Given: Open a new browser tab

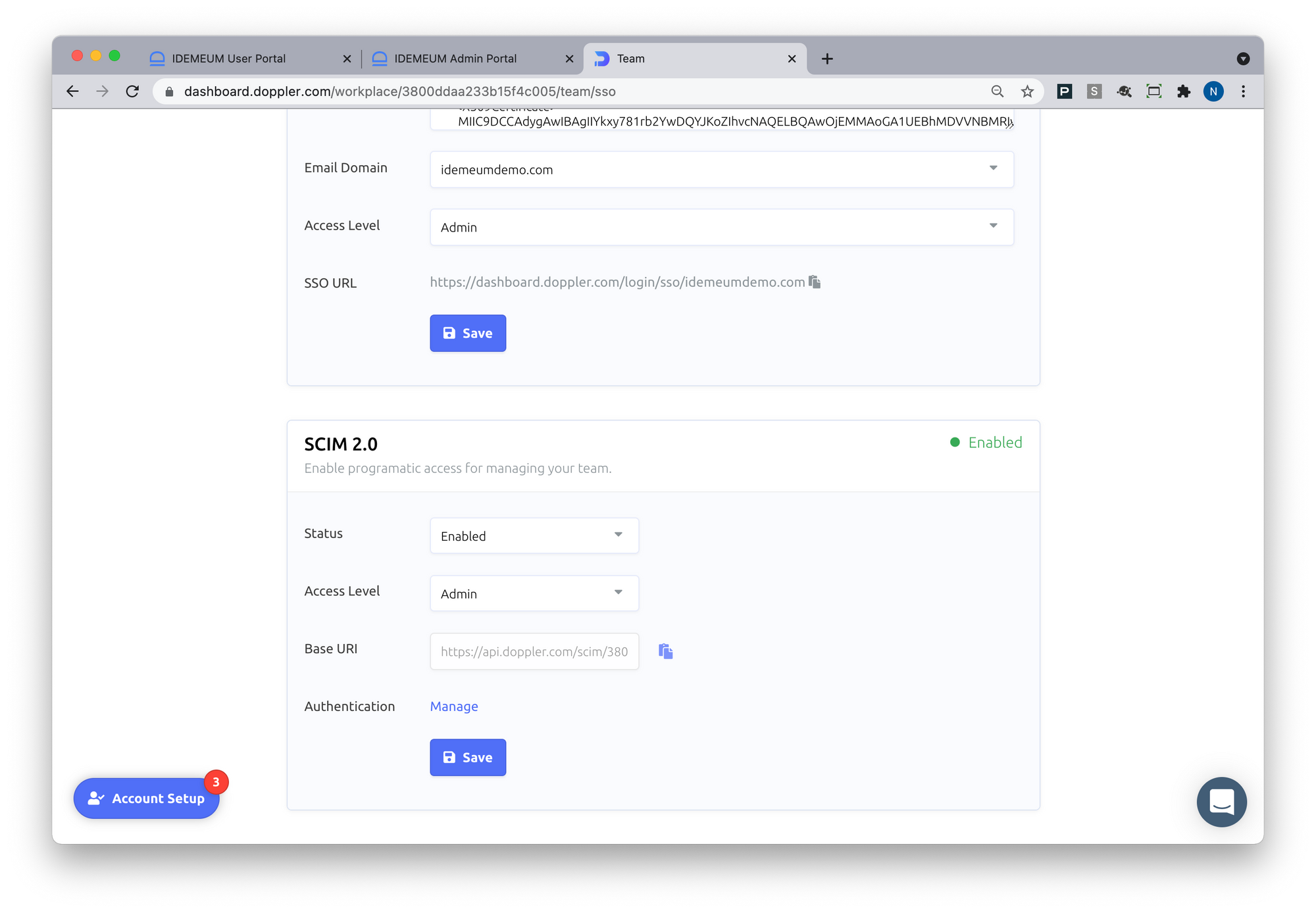Looking at the screenshot, I should pyautogui.click(x=827, y=59).
